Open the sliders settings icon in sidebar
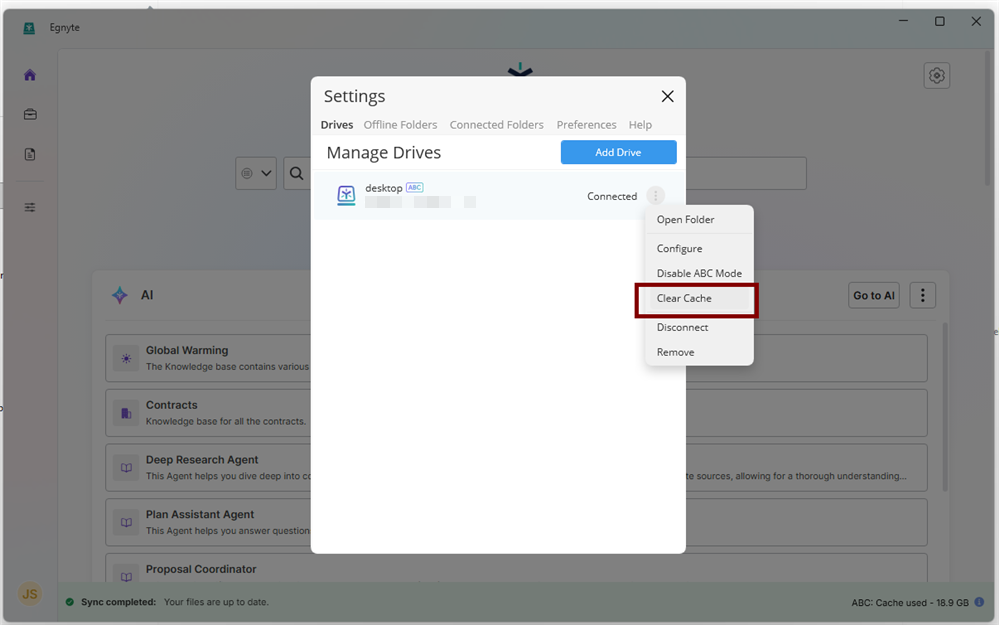The height and width of the screenshot is (625, 999). (30, 207)
